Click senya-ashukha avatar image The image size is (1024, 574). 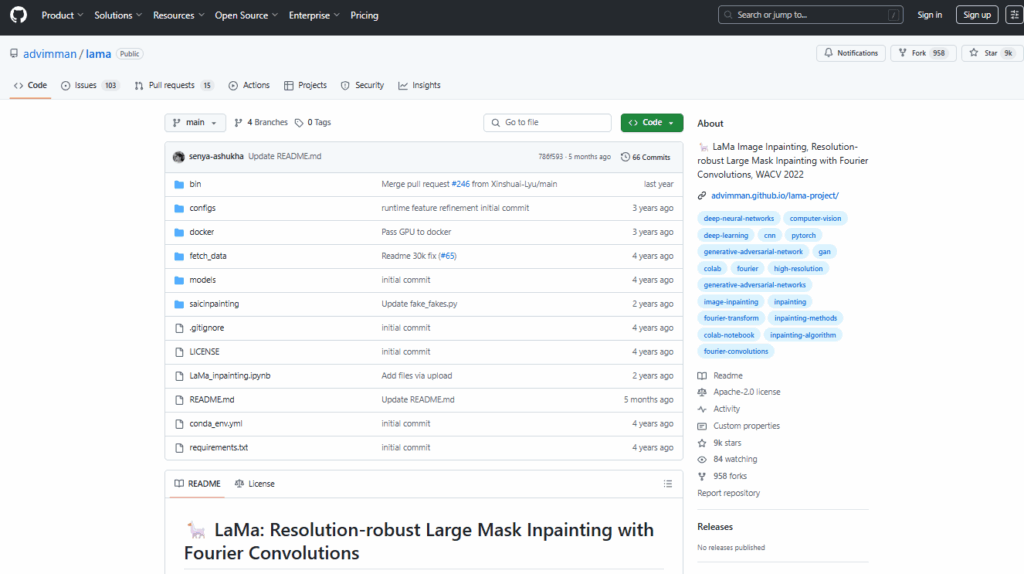(178, 157)
